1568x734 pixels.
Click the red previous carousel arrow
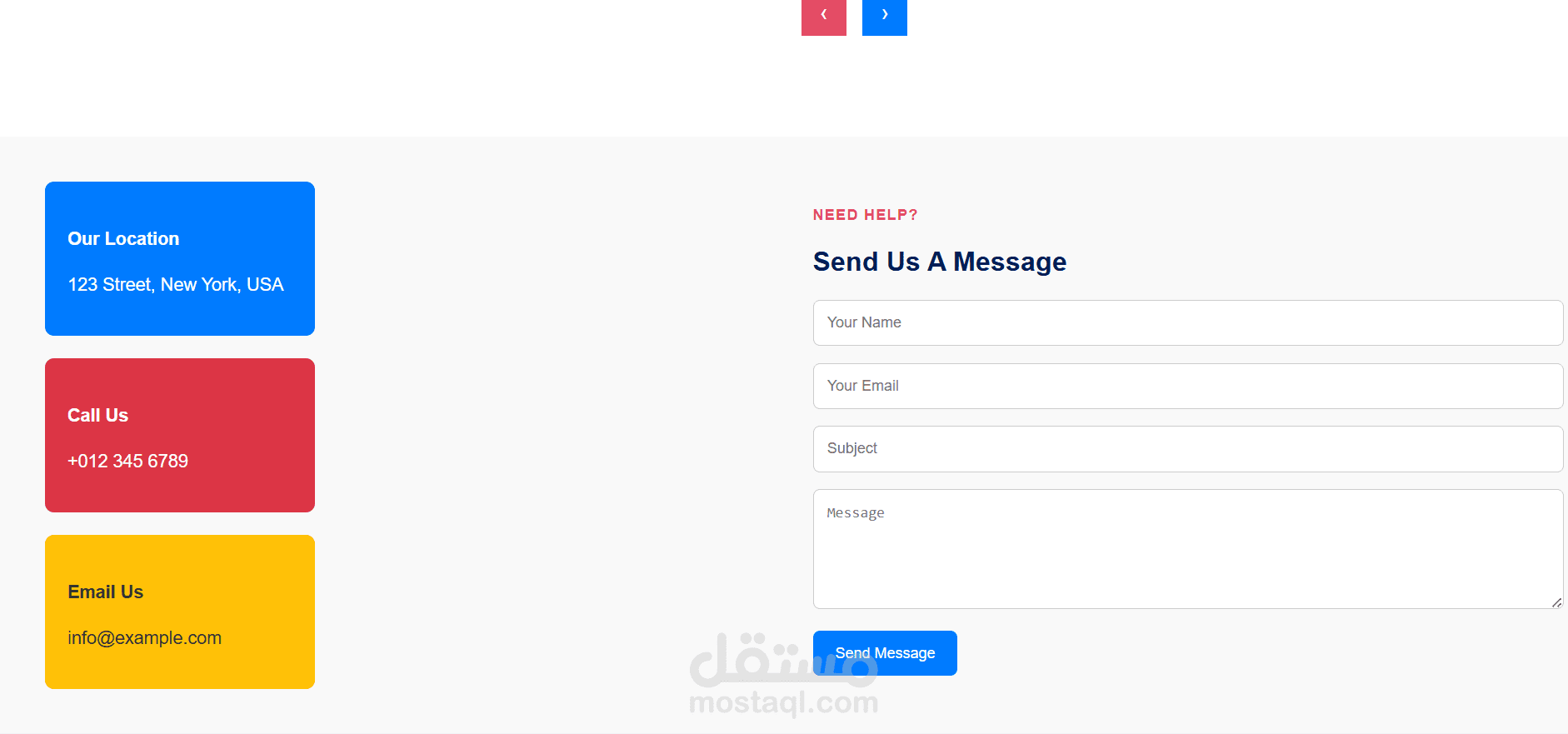823,17
